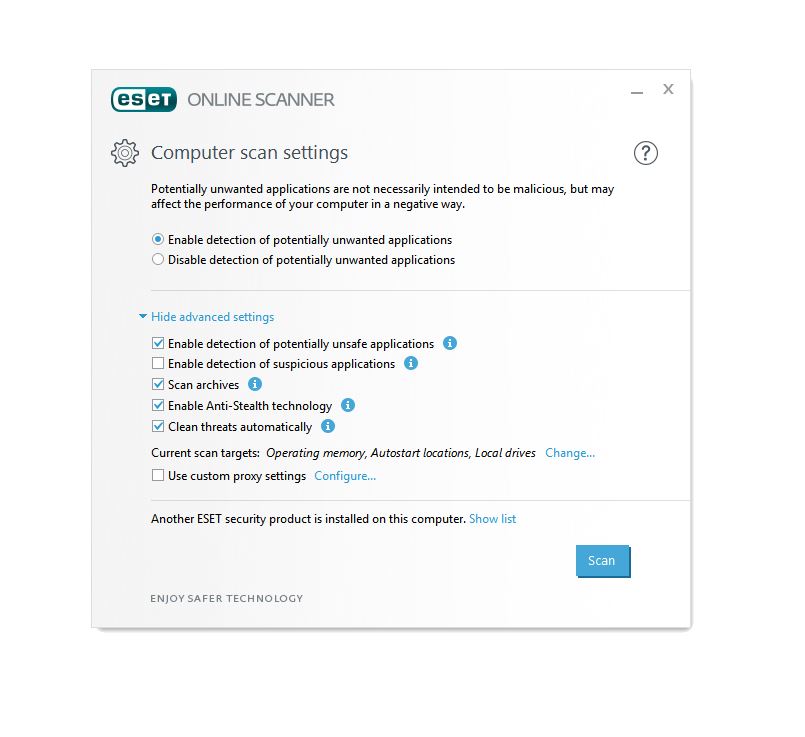Uncheck Enable detection of potentially unsafe applications
The height and width of the screenshot is (737, 805).
click(x=158, y=344)
